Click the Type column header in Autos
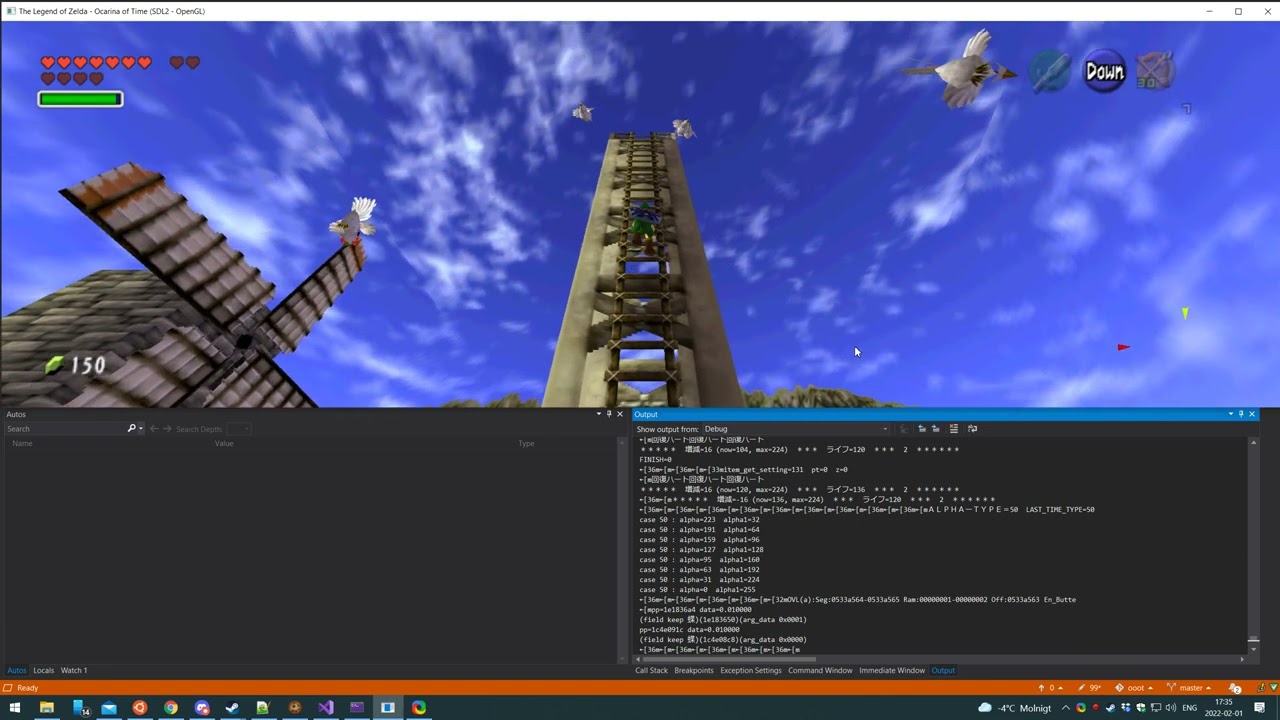The width and height of the screenshot is (1280, 720). coord(526,443)
